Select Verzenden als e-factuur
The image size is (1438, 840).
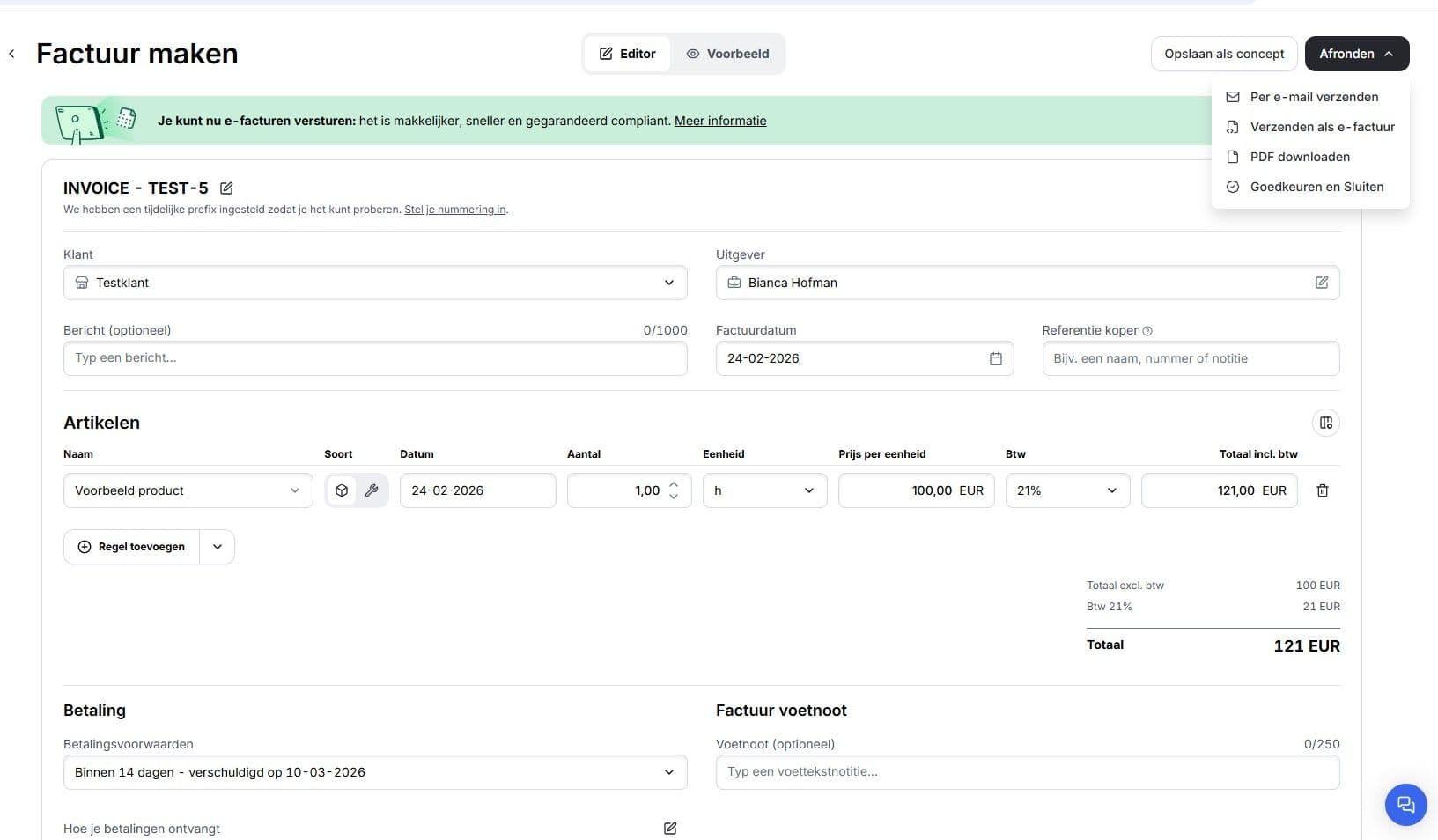click(x=1322, y=127)
